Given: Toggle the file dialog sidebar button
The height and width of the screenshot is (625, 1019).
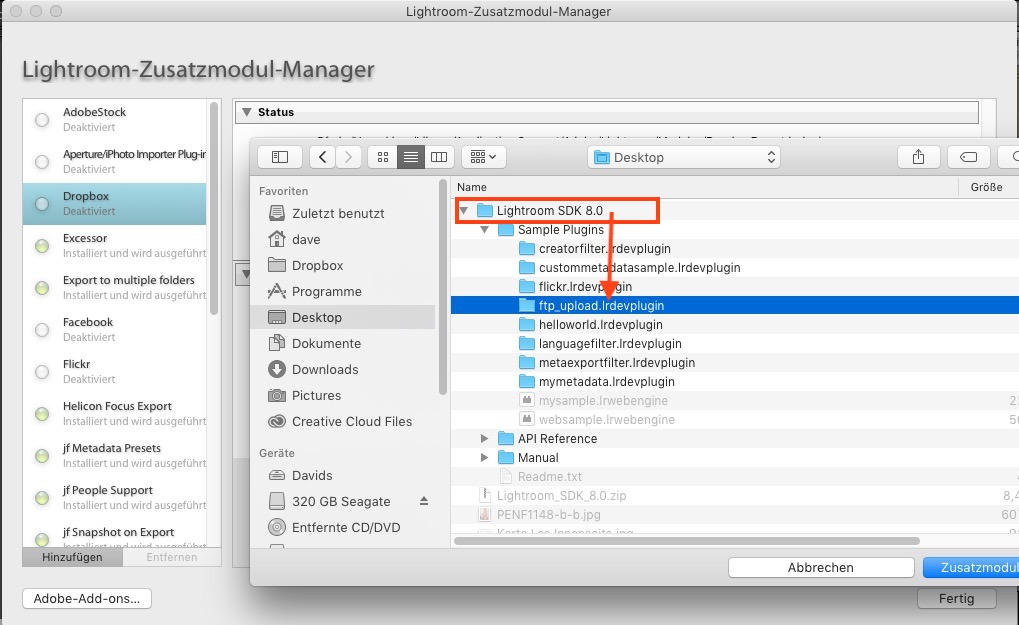Looking at the screenshot, I should coord(280,157).
